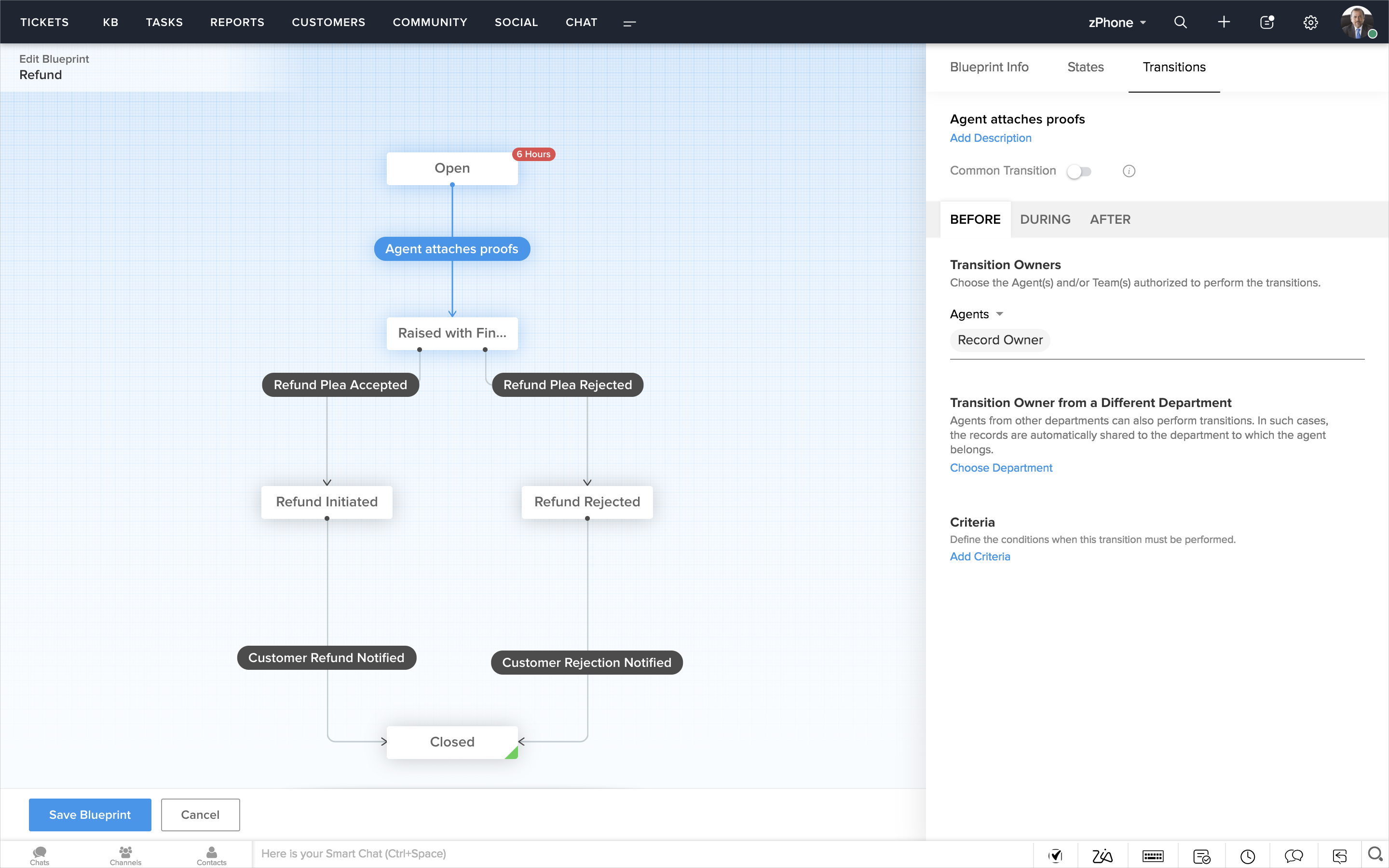Select the DURING tab

(x=1045, y=219)
